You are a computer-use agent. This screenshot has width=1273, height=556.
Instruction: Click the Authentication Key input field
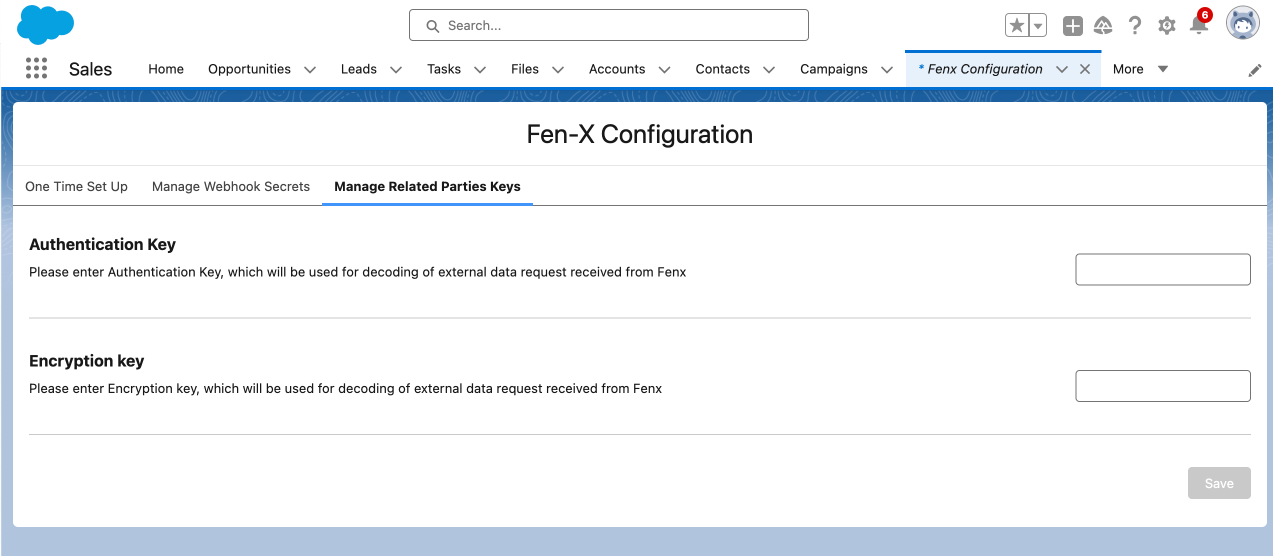click(x=1163, y=270)
